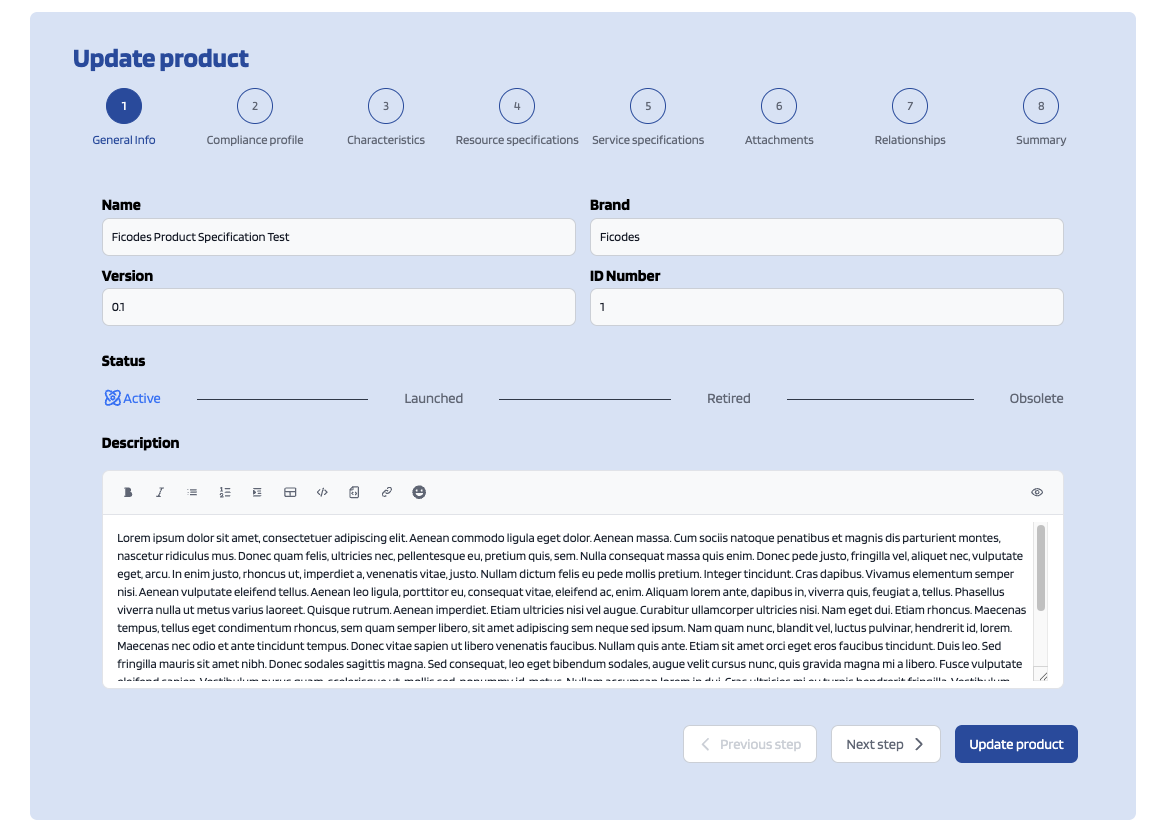
Task: Click the Next step button
Action: coord(885,744)
